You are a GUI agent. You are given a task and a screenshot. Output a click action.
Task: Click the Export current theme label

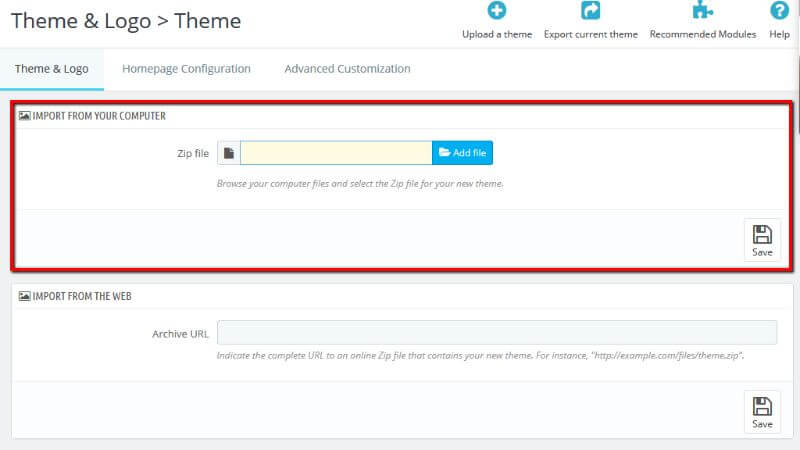point(590,34)
